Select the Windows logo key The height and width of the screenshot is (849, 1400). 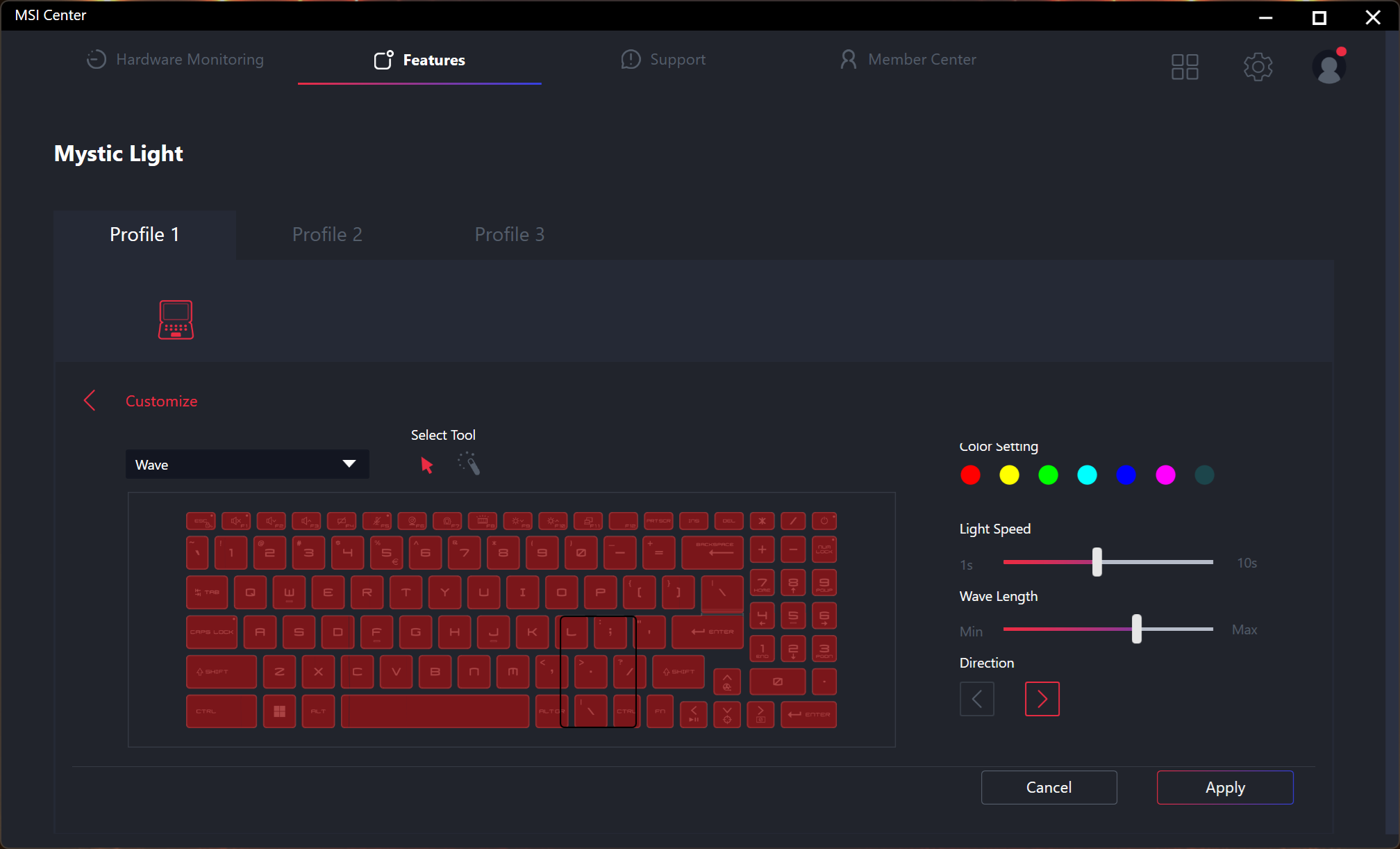click(279, 711)
